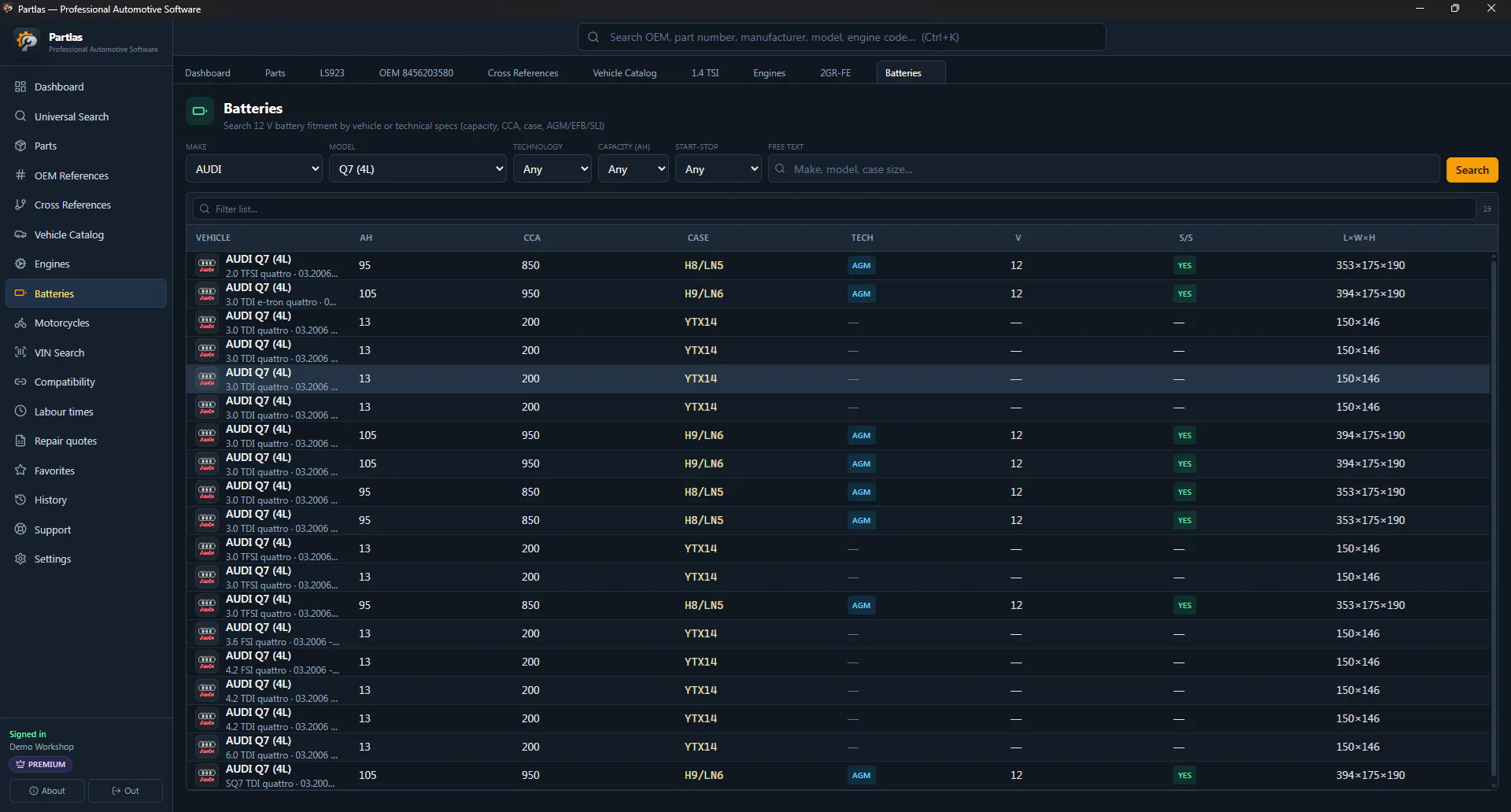Expand the Make dropdown showing AUDI
1511x812 pixels.
coord(254,169)
